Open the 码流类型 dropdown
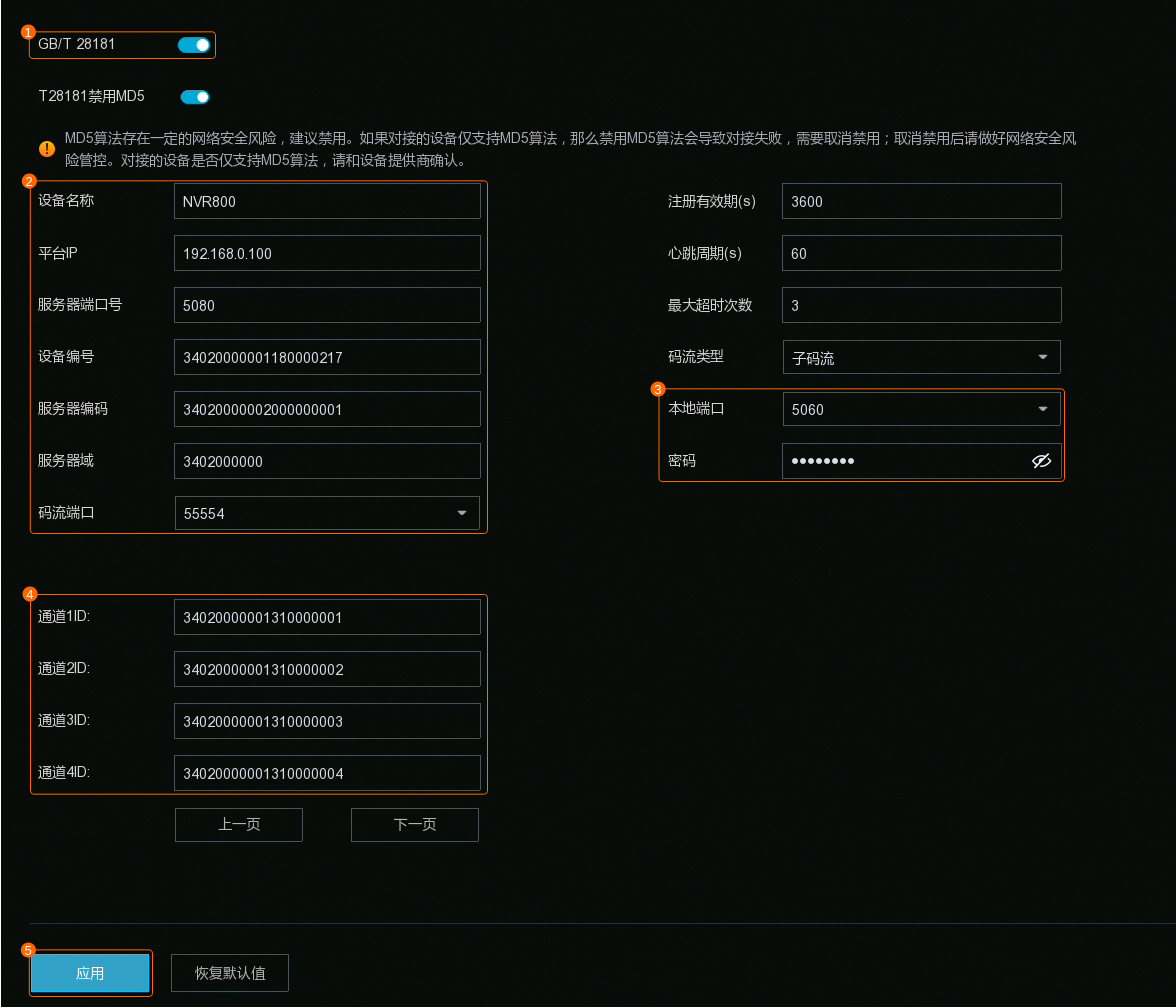1176x1008 pixels. (x=1042, y=357)
